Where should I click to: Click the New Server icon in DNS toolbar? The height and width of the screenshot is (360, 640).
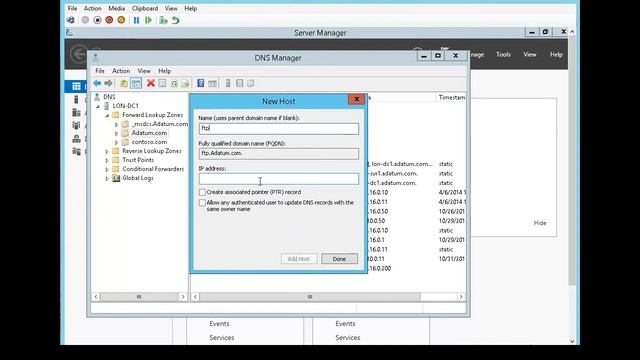click(x=228, y=83)
